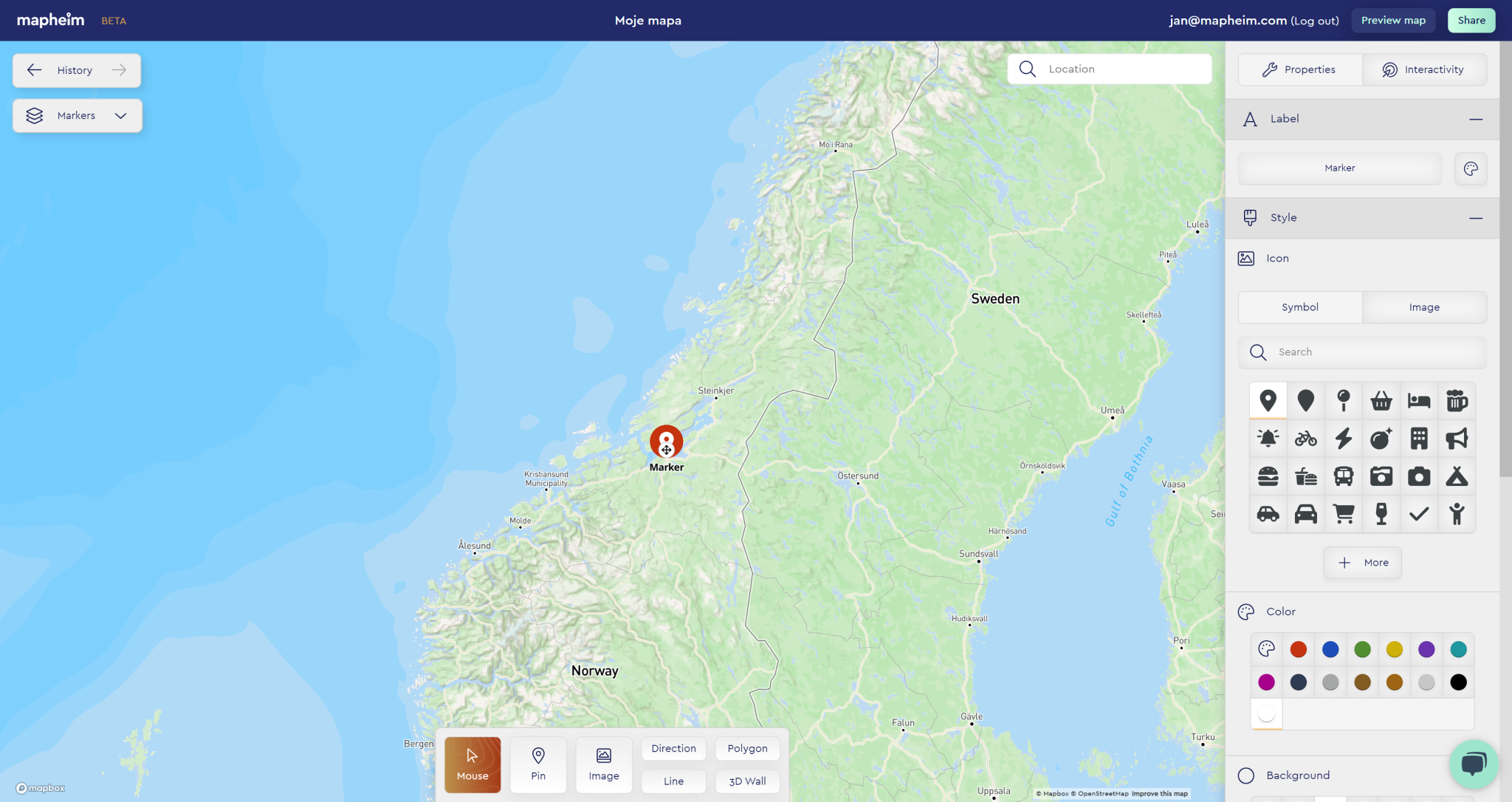Select the megaphone symbol icon

[x=1457, y=439]
